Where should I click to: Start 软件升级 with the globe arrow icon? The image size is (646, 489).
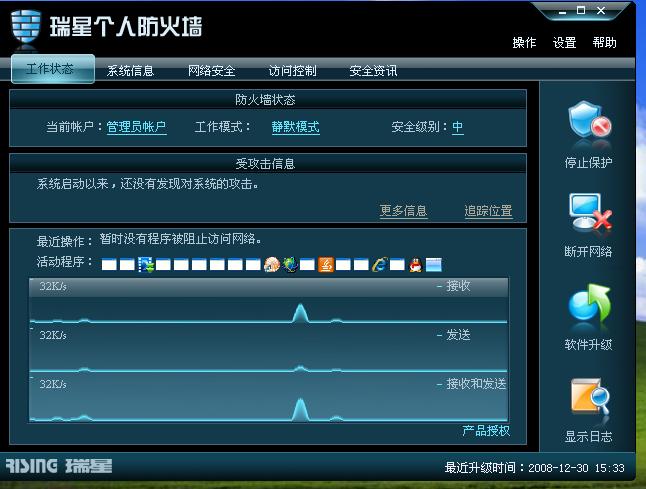(589, 304)
